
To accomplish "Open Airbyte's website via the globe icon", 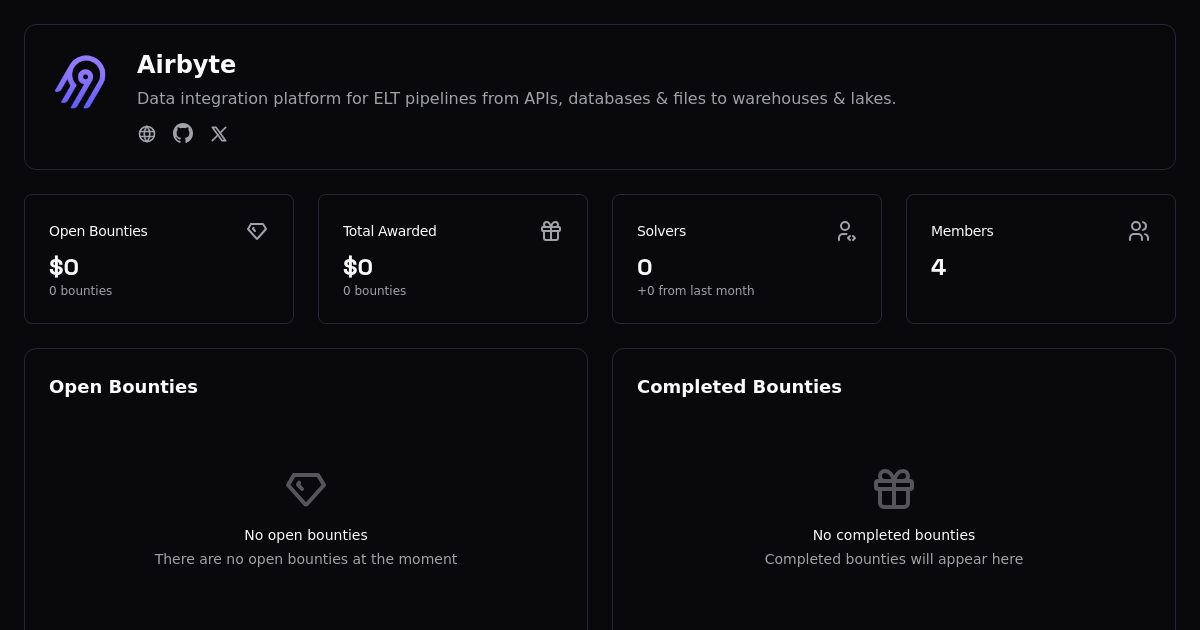I will pos(147,133).
